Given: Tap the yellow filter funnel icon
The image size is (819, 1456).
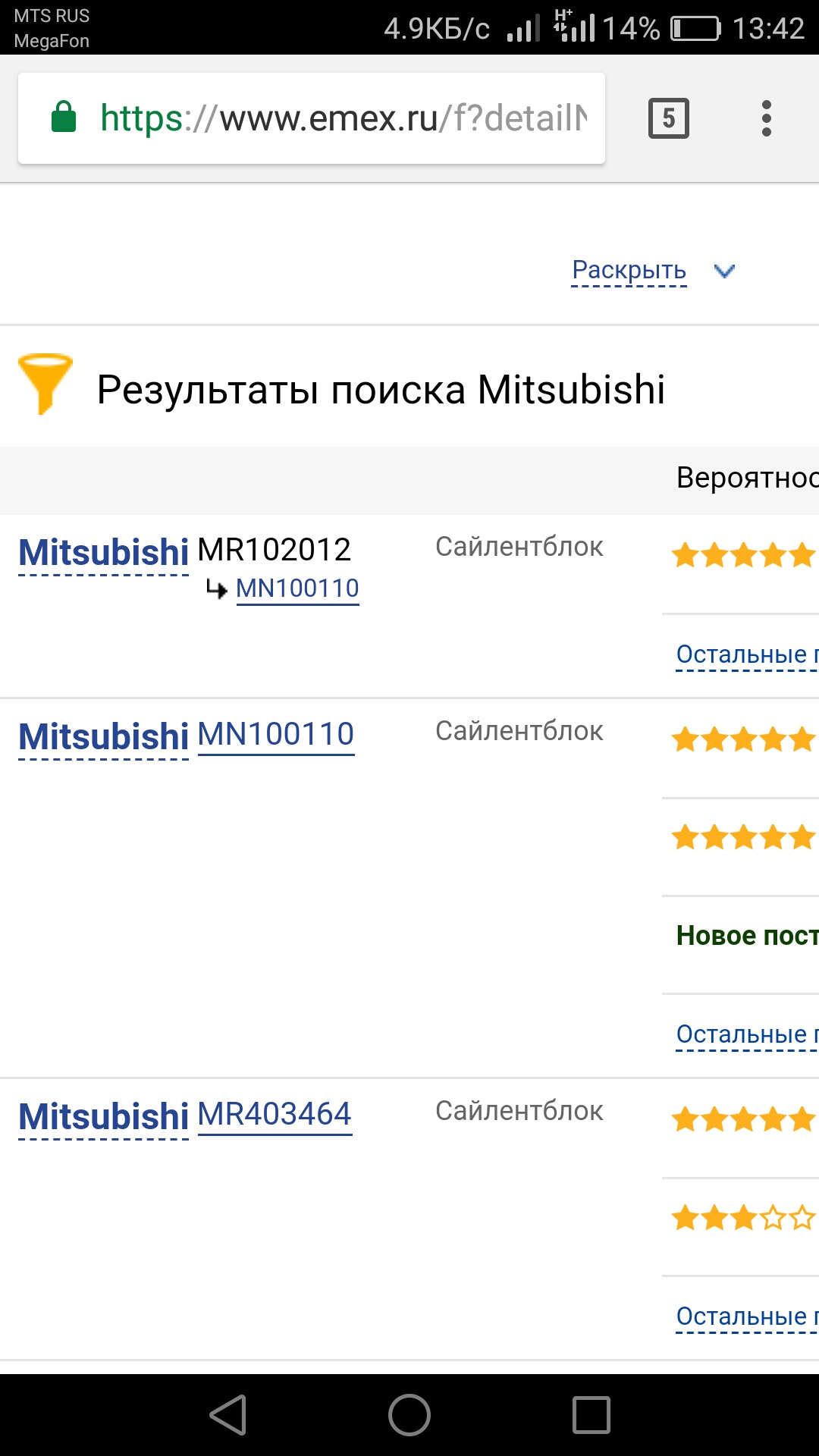Looking at the screenshot, I should click(x=45, y=383).
